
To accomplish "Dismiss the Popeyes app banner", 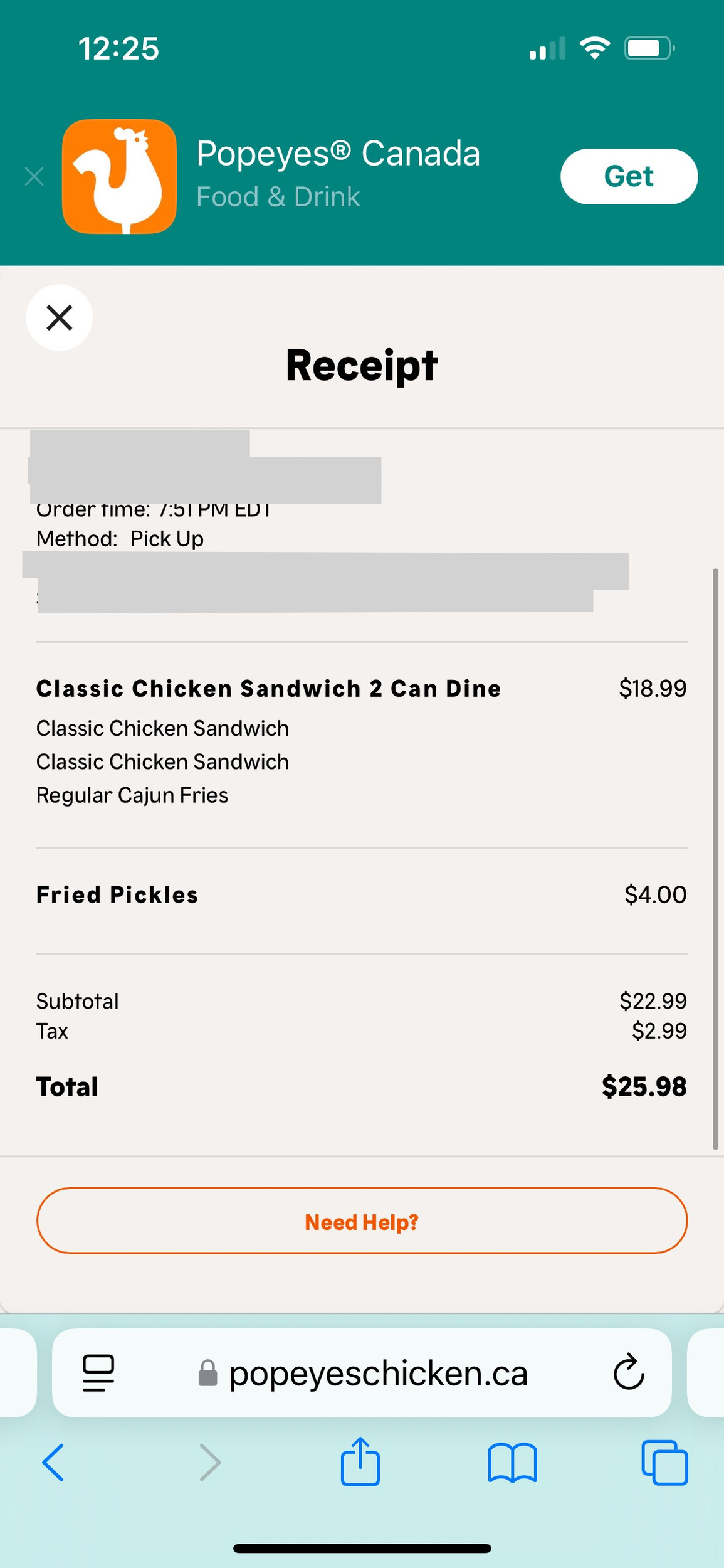I will click(x=34, y=177).
